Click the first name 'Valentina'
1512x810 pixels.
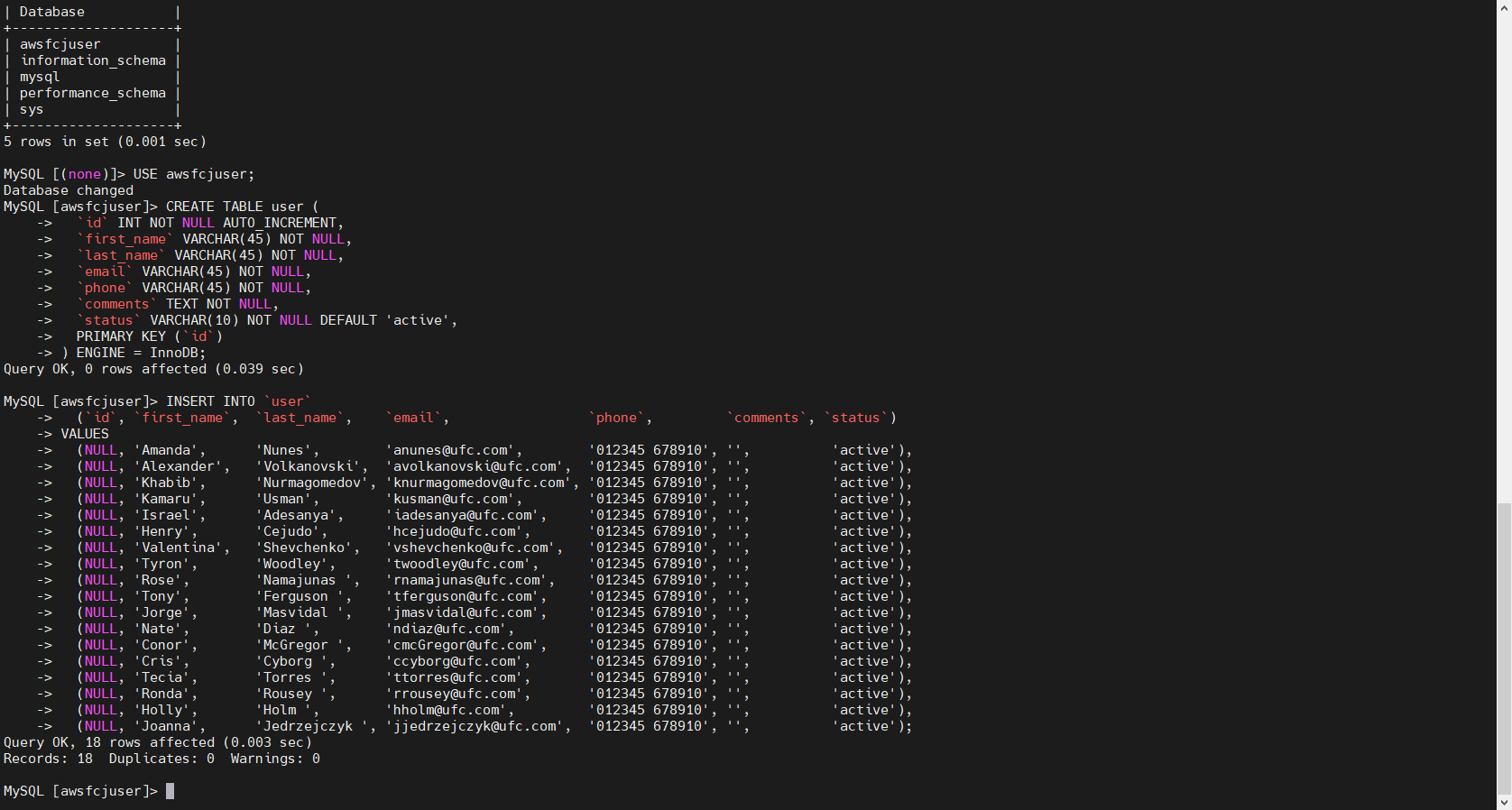(179, 548)
